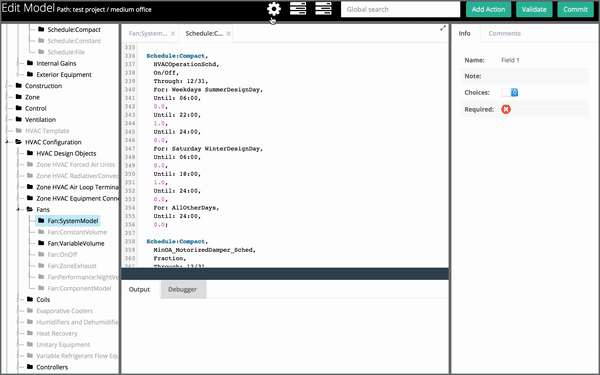This screenshot has height=375, width=600.
Task: Select Zone HVAC Air Loop Terminal item
Action: click(77, 187)
